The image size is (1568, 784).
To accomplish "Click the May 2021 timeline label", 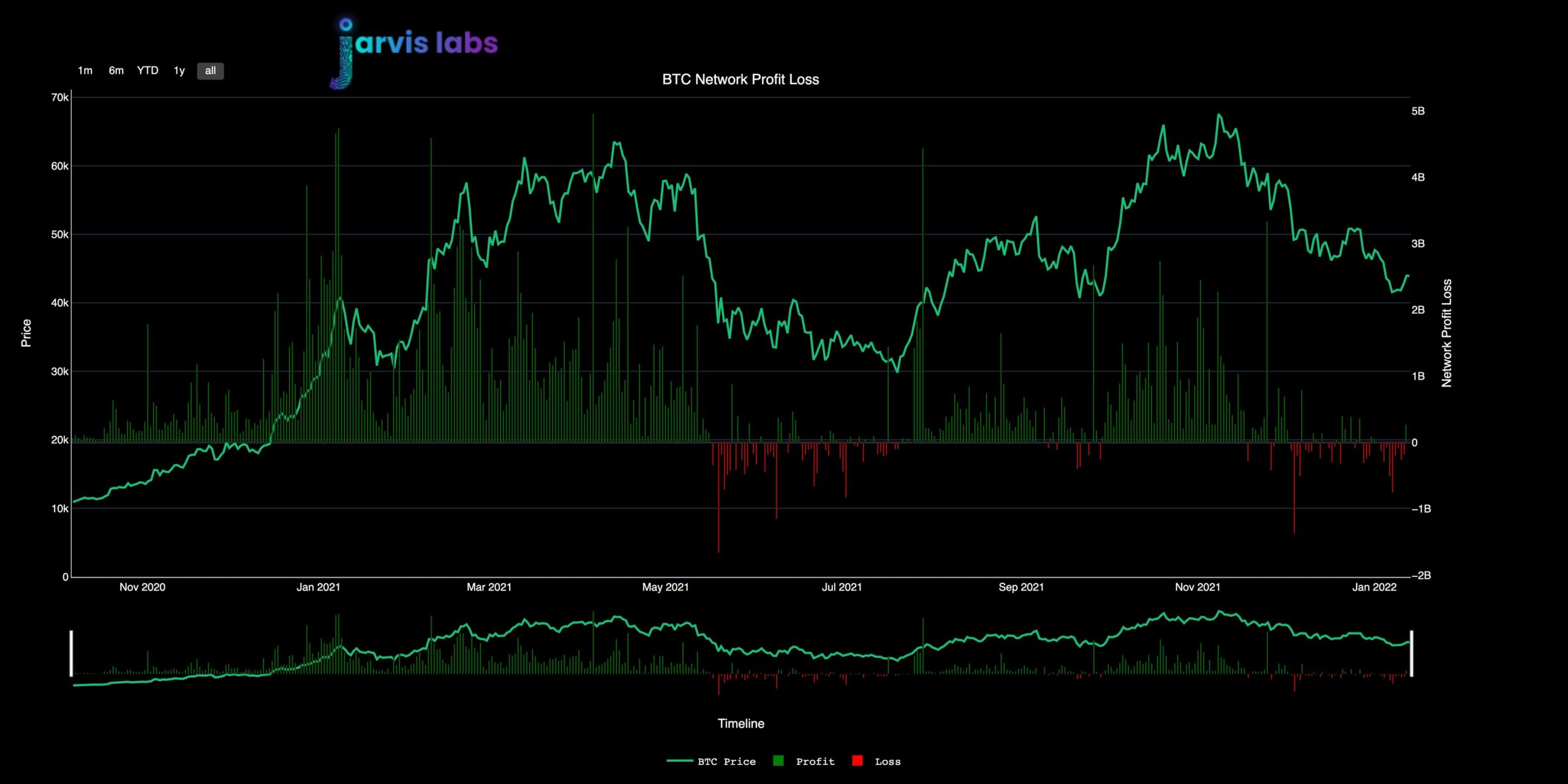I will tap(665, 587).
